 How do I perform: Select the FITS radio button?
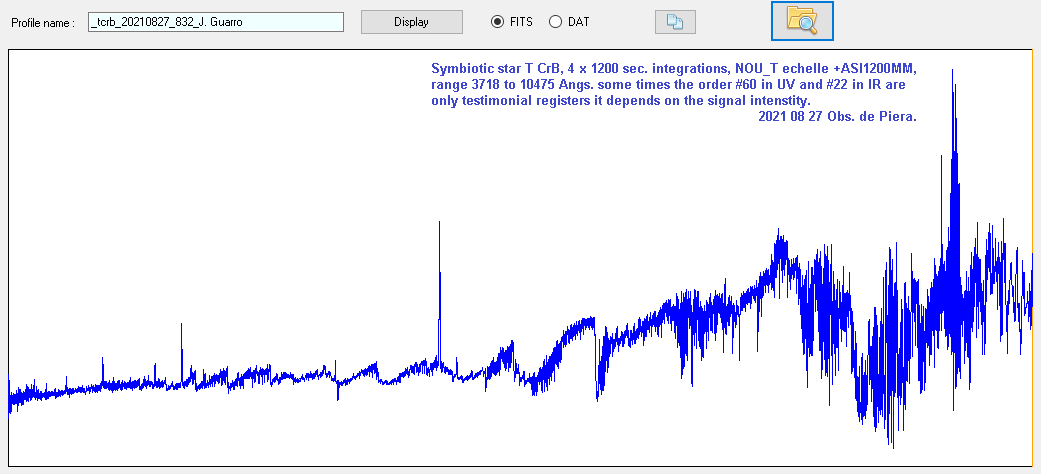point(497,22)
